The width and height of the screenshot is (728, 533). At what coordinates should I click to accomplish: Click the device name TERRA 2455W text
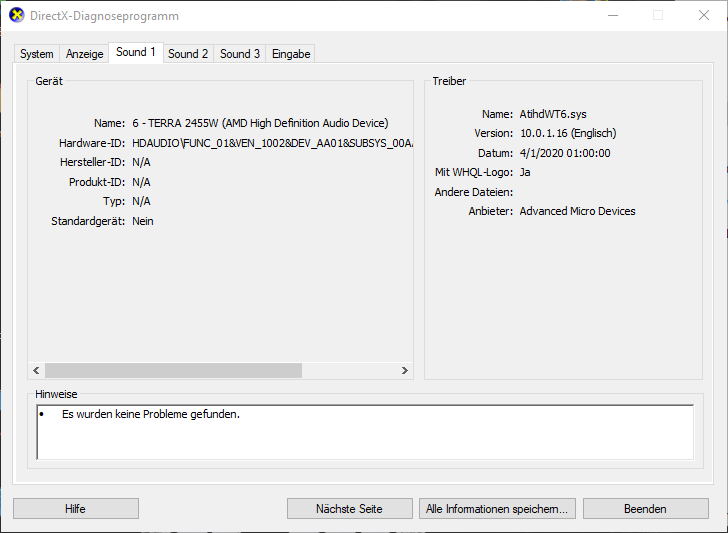(x=260, y=123)
